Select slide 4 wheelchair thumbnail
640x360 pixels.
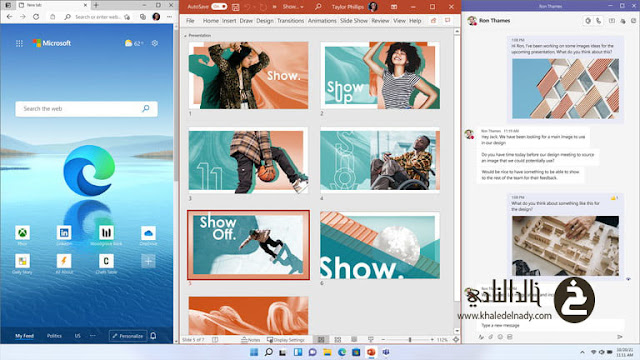380,160
